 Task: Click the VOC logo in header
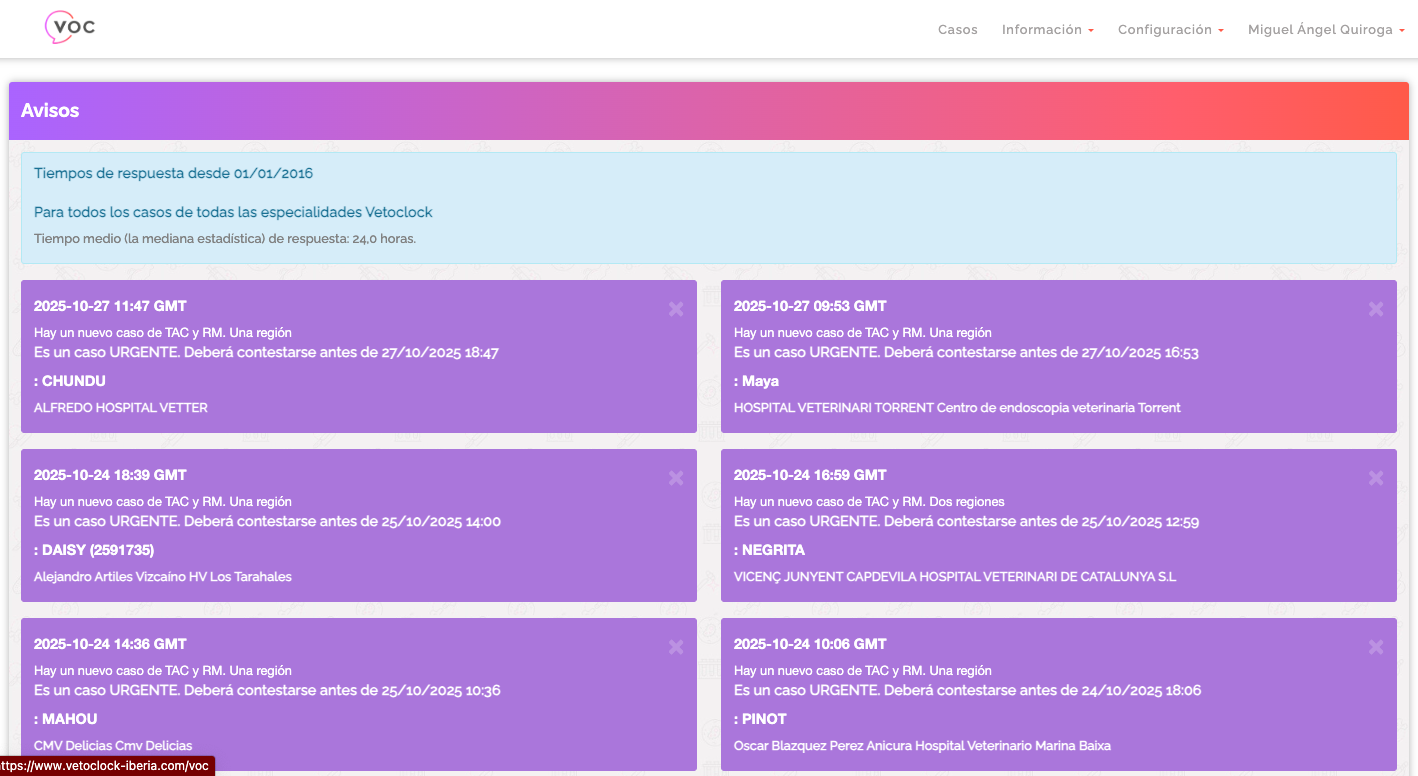point(70,27)
